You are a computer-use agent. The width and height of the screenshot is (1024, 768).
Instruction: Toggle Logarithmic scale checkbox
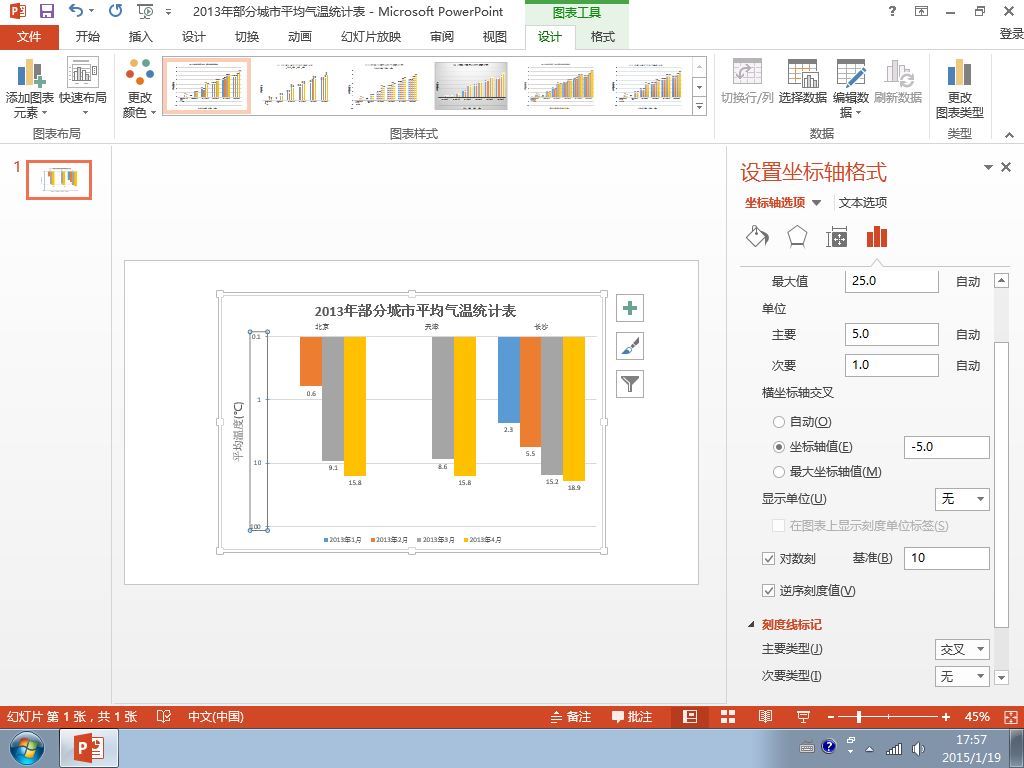pos(769,558)
